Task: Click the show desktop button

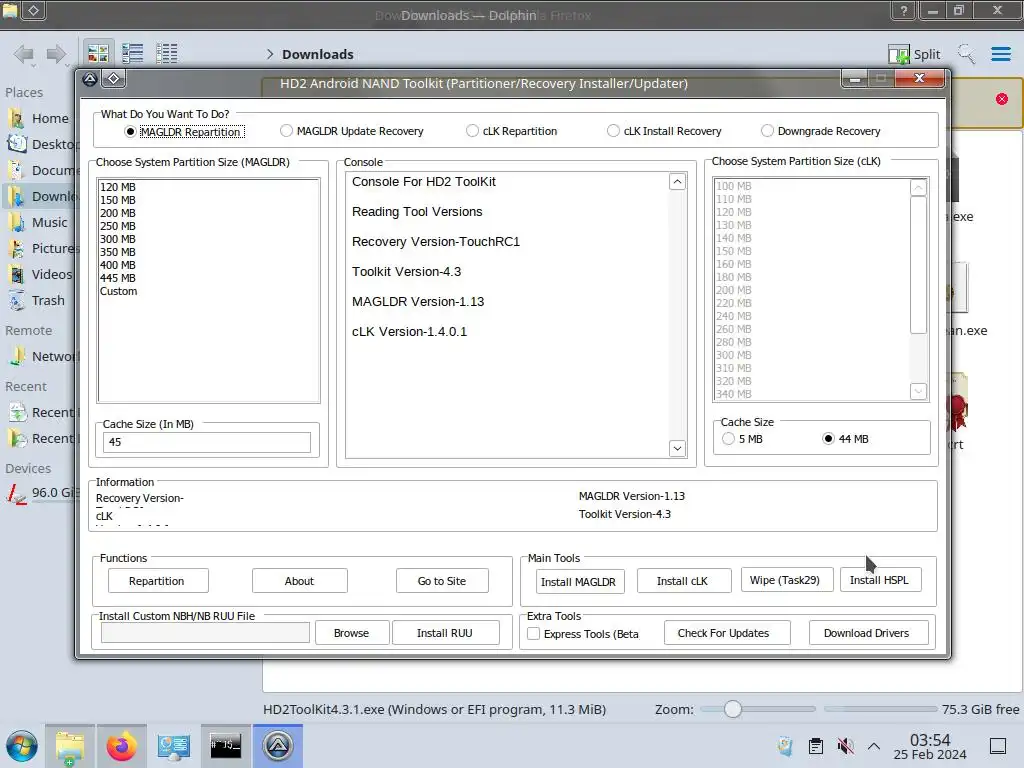Action: click(x=998, y=746)
